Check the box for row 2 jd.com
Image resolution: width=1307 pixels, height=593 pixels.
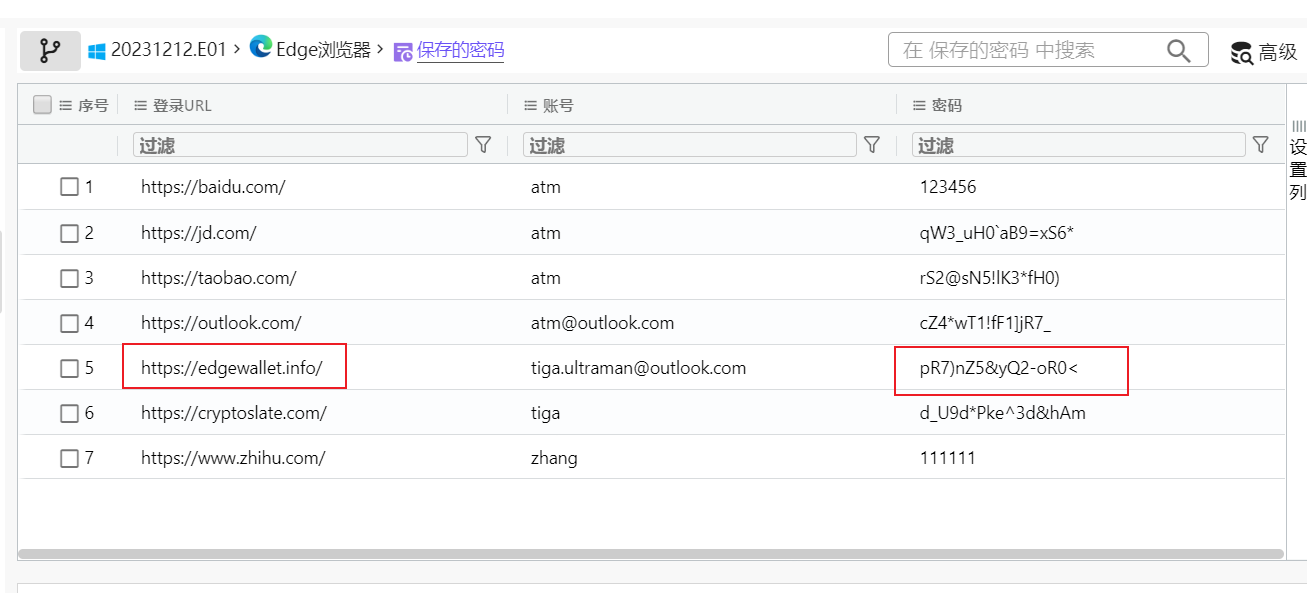(x=69, y=233)
